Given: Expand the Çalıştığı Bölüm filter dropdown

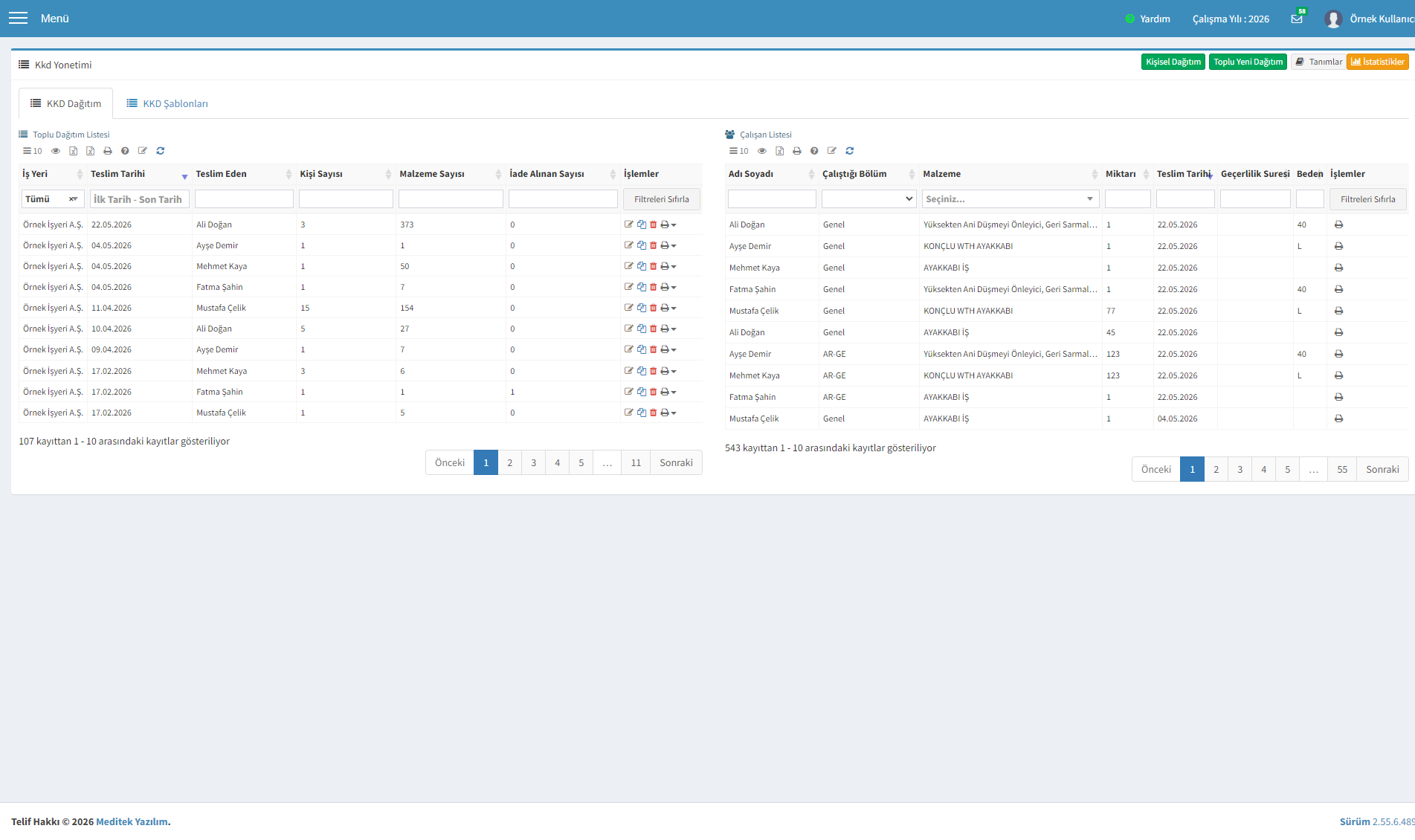Looking at the screenshot, I should click(869, 198).
